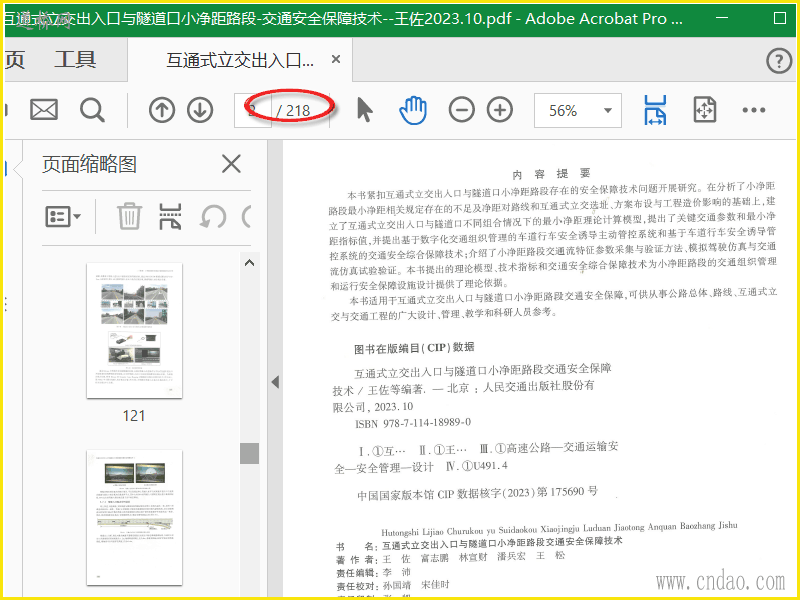The width and height of the screenshot is (800, 600).
Task: Go to previous page up arrow
Action: pos(162,110)
